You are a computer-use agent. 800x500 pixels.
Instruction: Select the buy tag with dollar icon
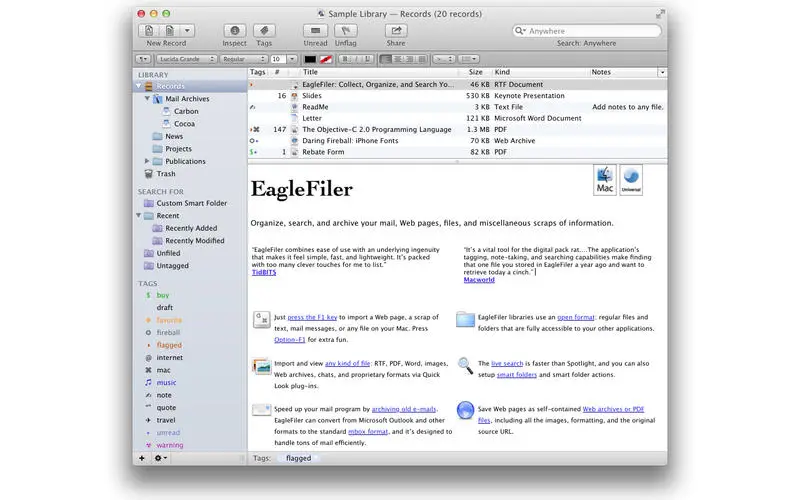pos(162,295)
